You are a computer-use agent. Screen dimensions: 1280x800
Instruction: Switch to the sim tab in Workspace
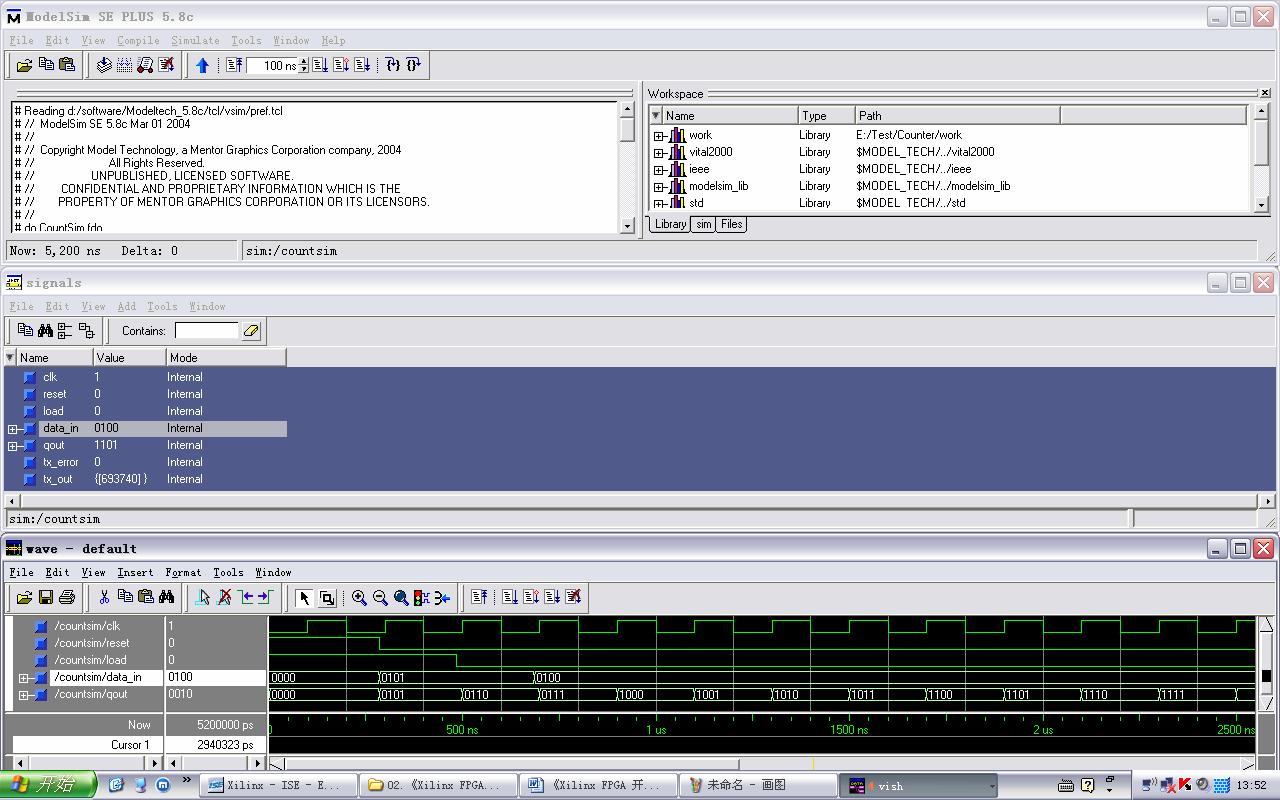pyautogui.click(x=704, y=224)
